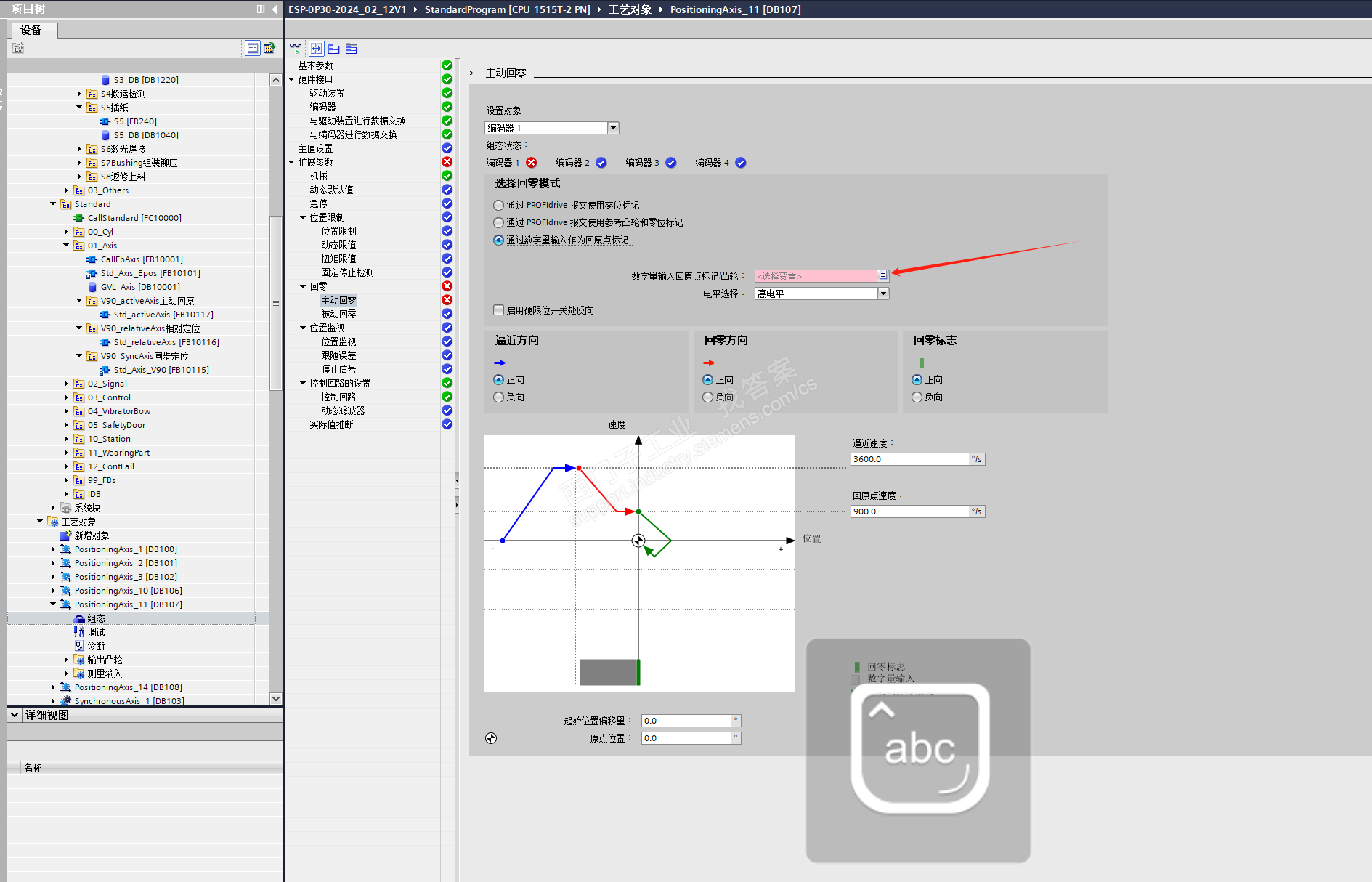Click the green-arrow grid icon in the project tree toolbar
The width and height of the screenshot is (1372, 882).
click(x=269, y=48)
